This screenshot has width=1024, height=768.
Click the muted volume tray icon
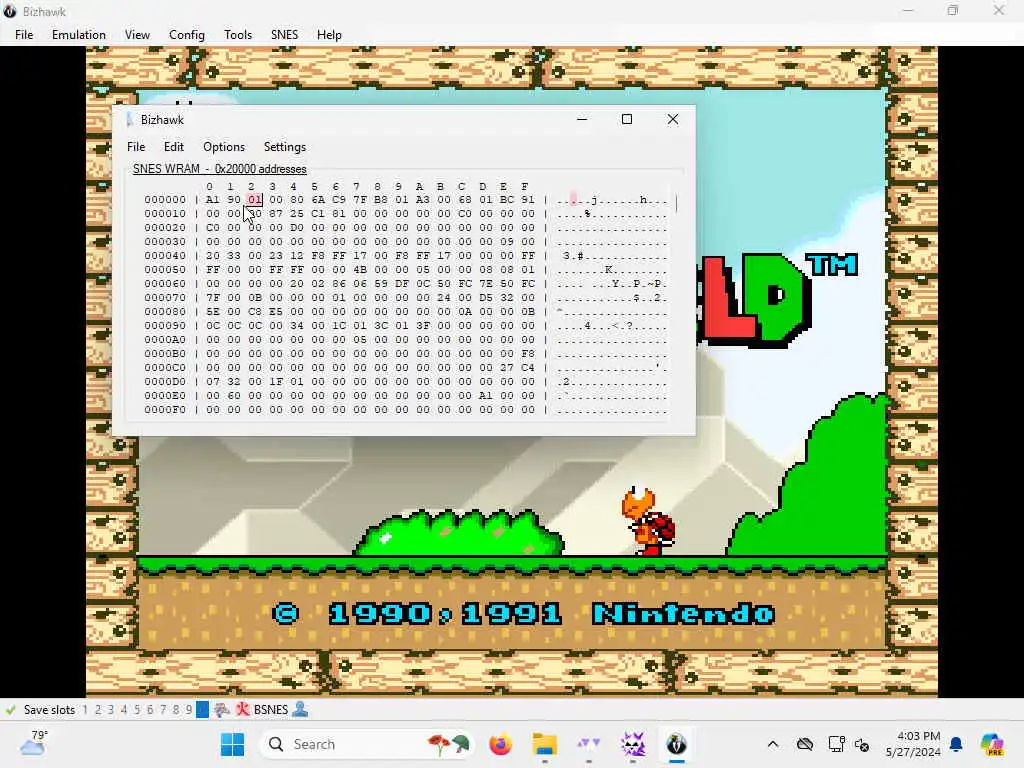tap(862, 745)
